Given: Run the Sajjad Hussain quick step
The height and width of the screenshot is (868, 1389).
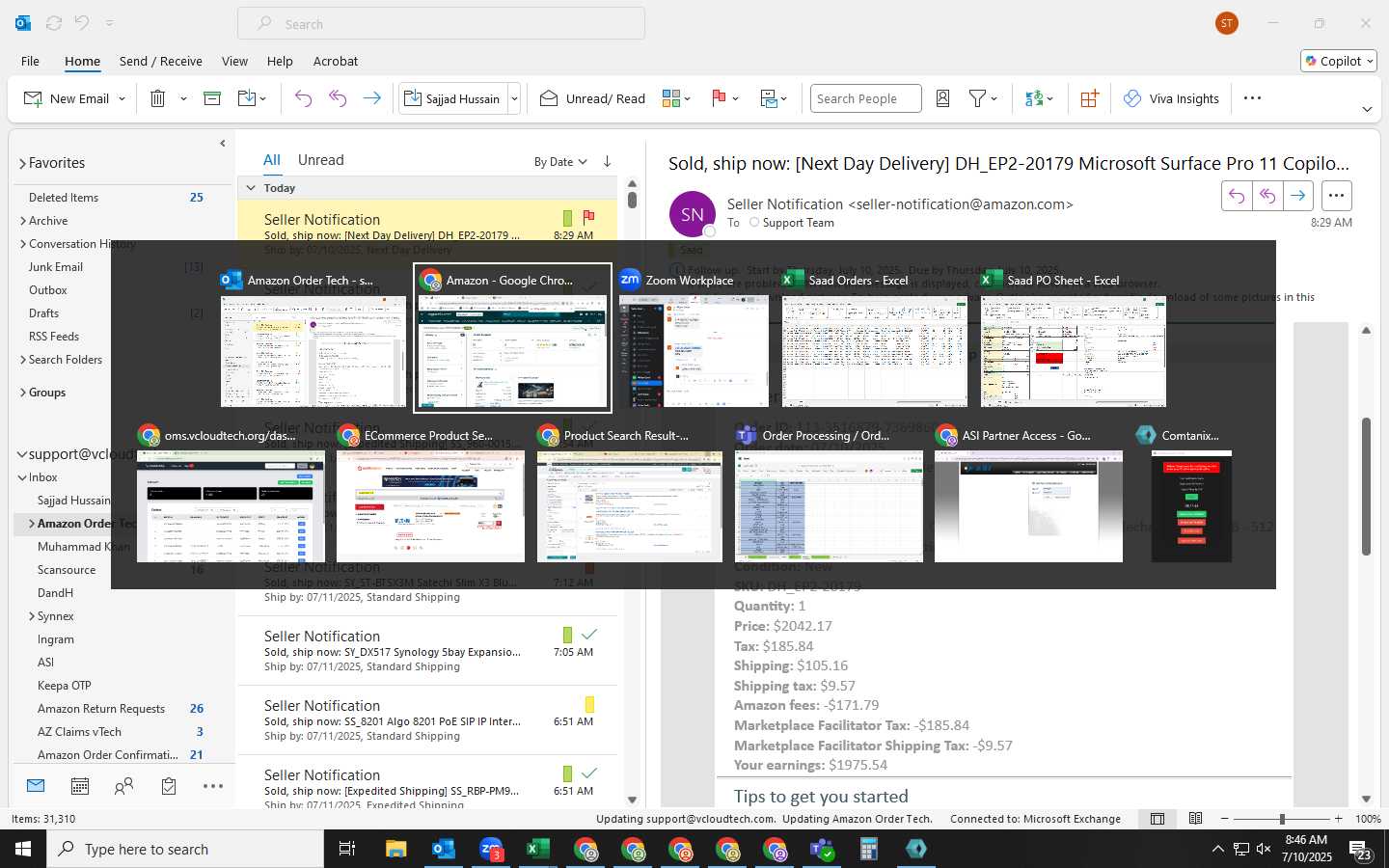Looking at the screenshot, I should [453, 98].
